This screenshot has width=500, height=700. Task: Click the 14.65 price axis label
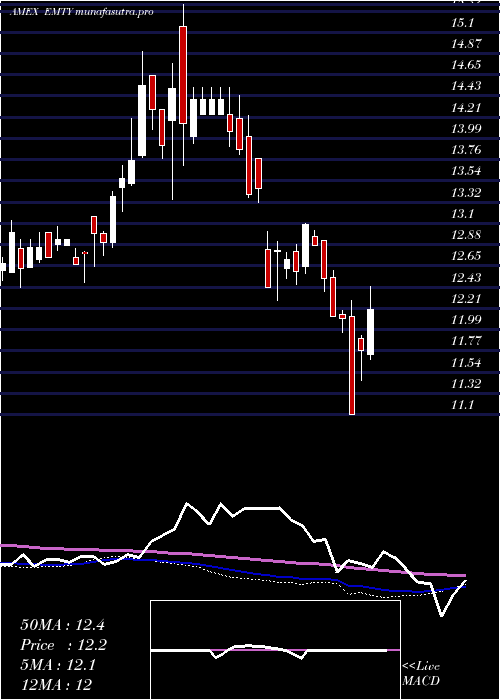[467, 65]
